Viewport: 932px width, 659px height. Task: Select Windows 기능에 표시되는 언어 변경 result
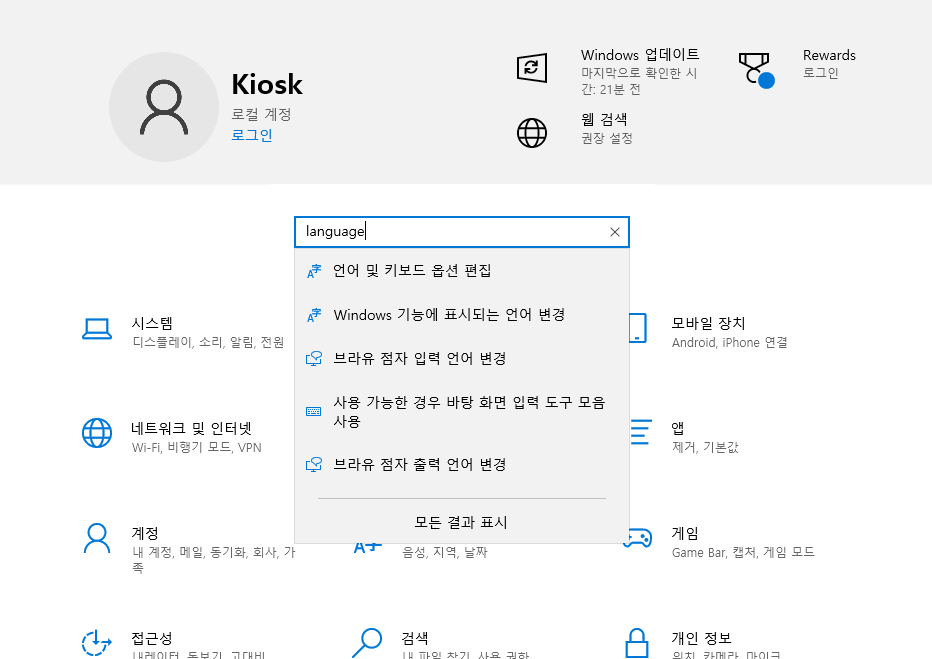tap(449, 315)
